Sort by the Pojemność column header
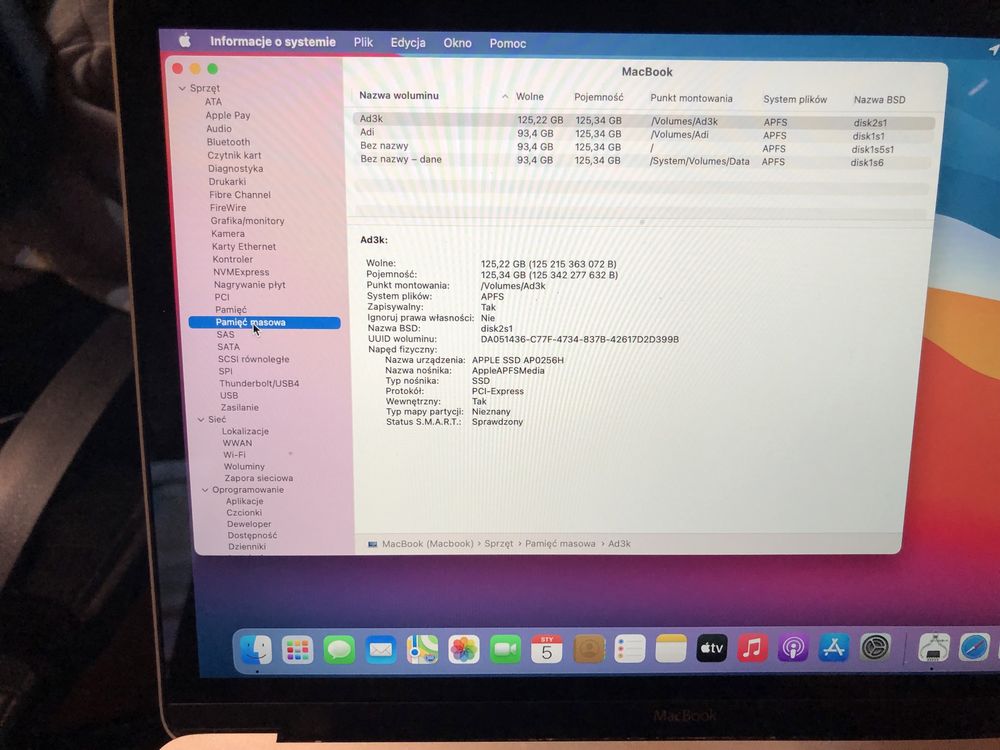 coord(599,98)
